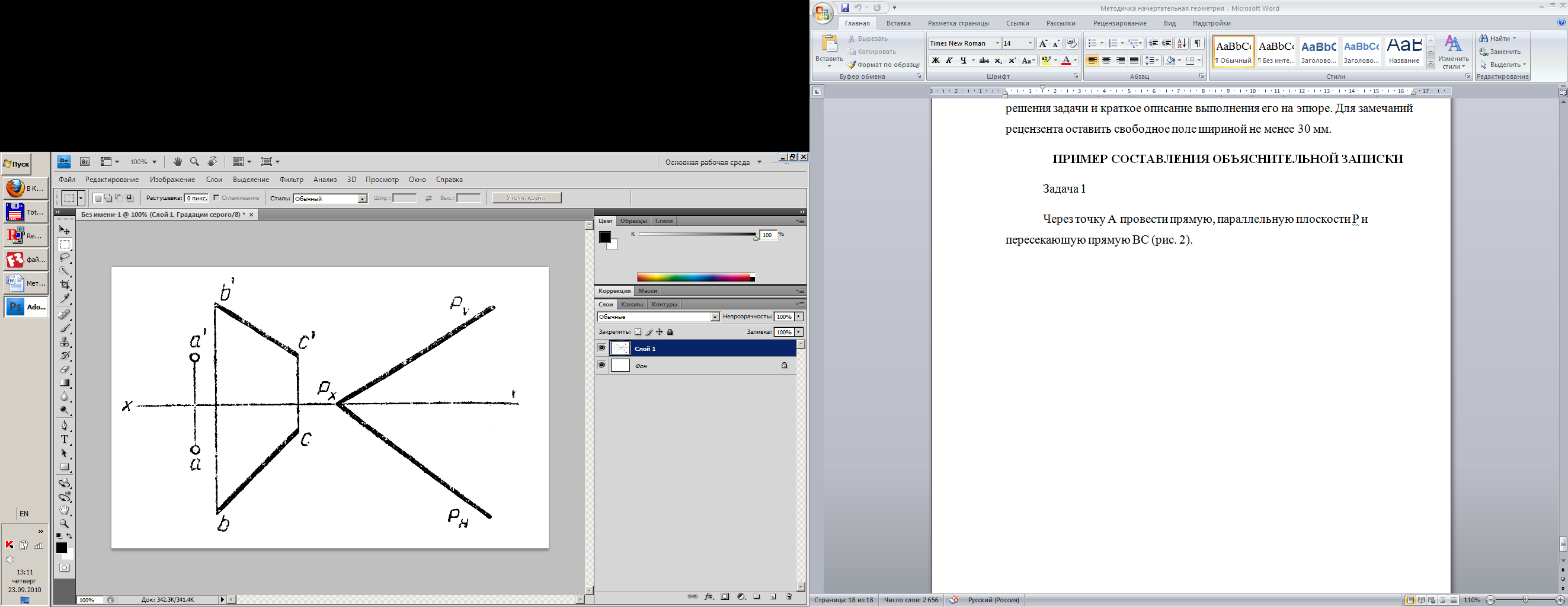Viewport: 1568px width, 607px height.
Task: Apply italic formatting in Word
Action: point(949,60)
